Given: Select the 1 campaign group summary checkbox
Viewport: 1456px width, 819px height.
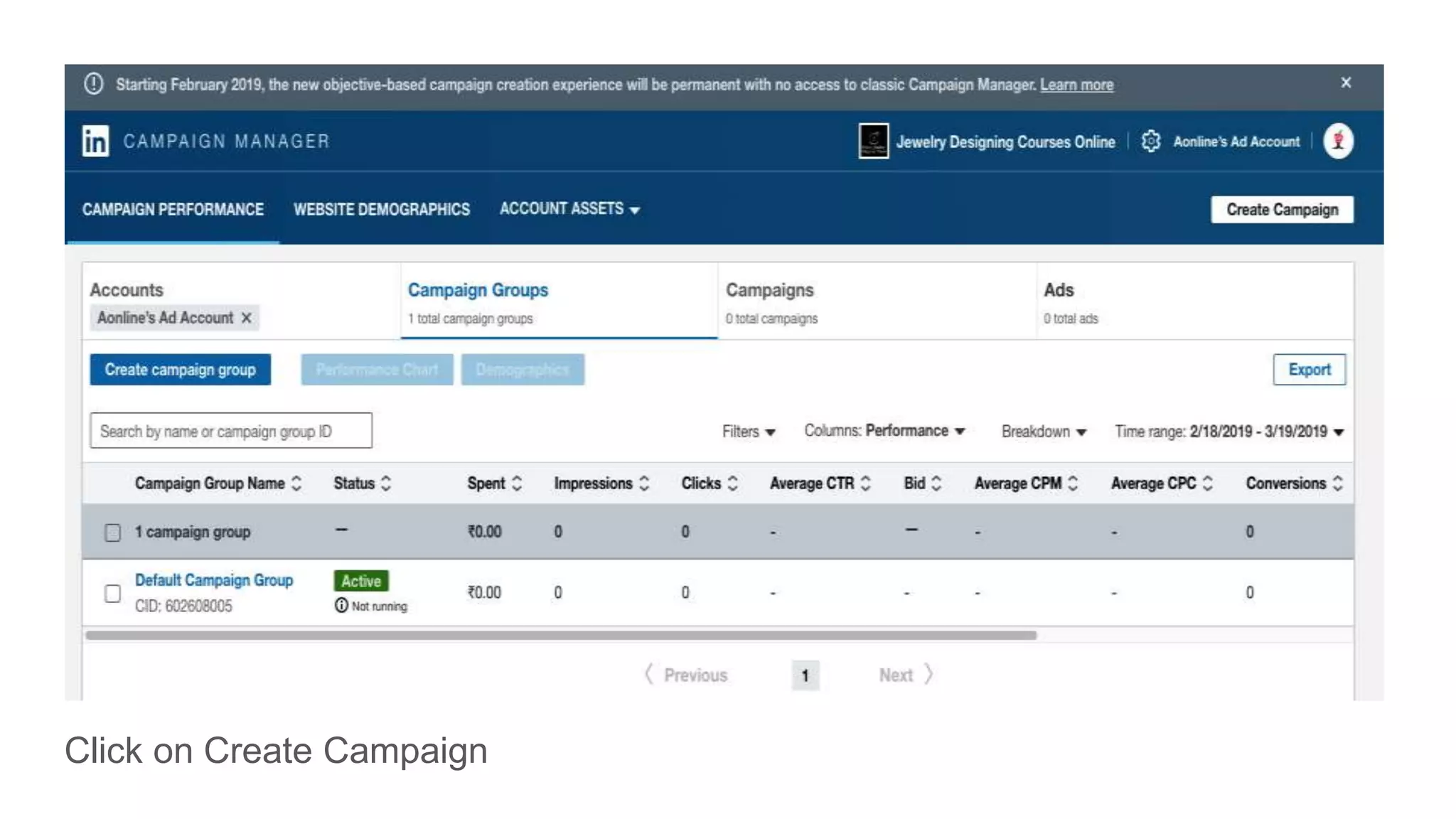Looking at the screenshot, I should click(112, 532).
